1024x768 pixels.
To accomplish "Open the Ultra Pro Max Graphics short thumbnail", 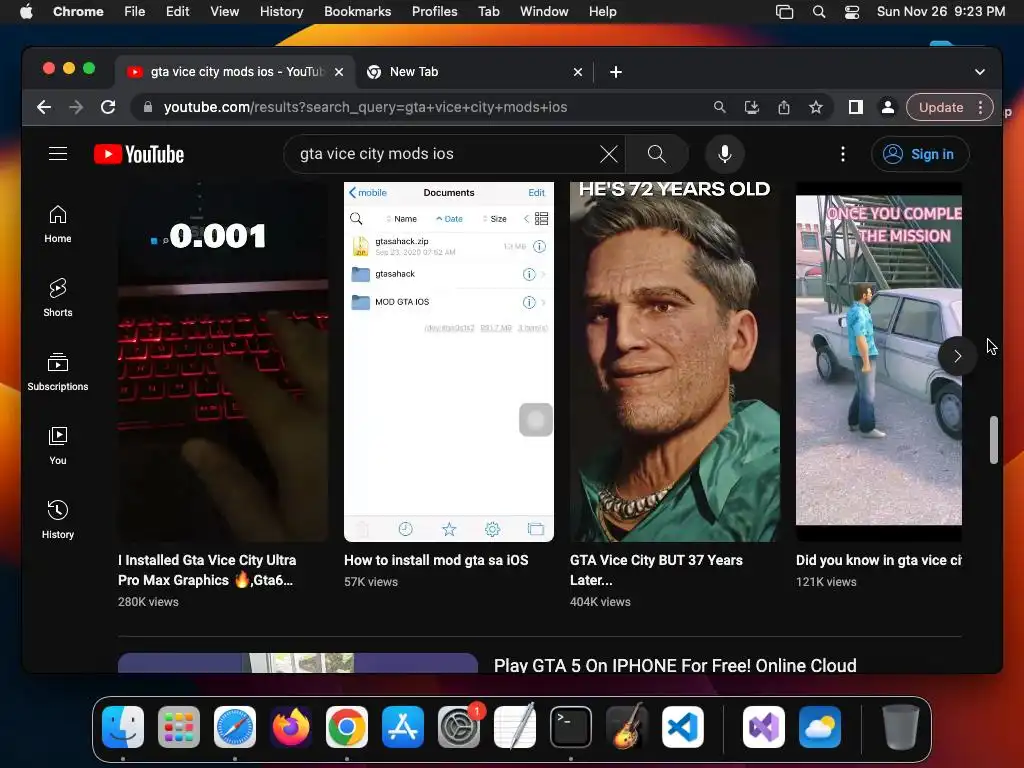I will (x=223, y=361).
